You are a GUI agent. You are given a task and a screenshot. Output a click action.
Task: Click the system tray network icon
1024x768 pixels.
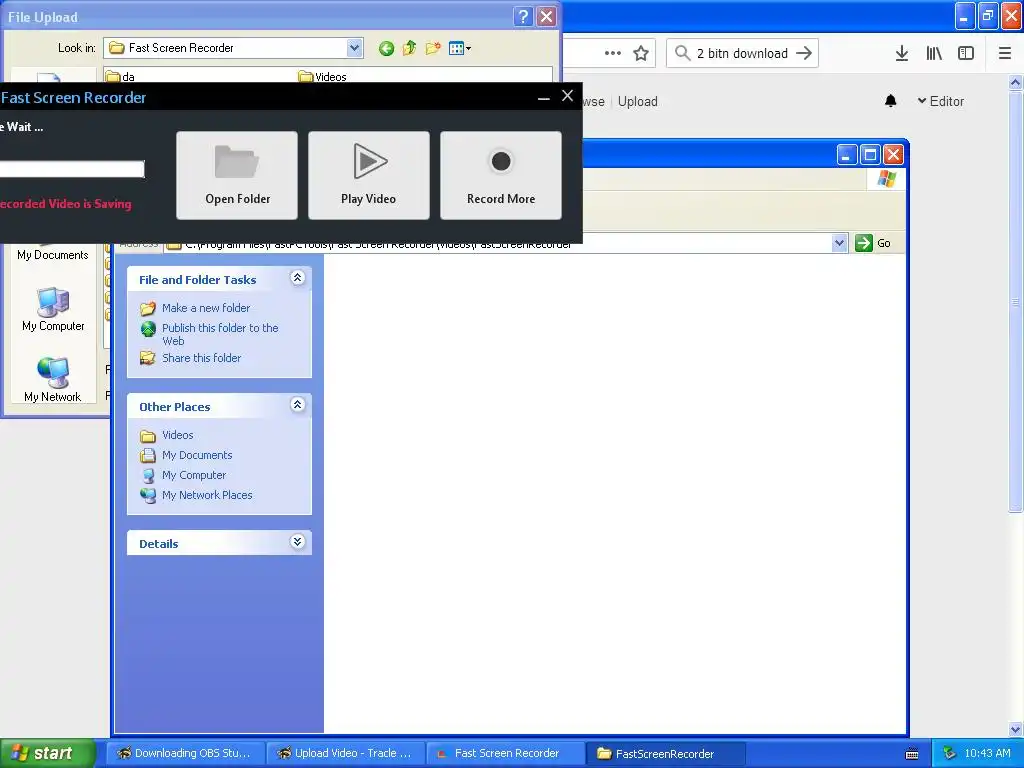coord(949,754)
